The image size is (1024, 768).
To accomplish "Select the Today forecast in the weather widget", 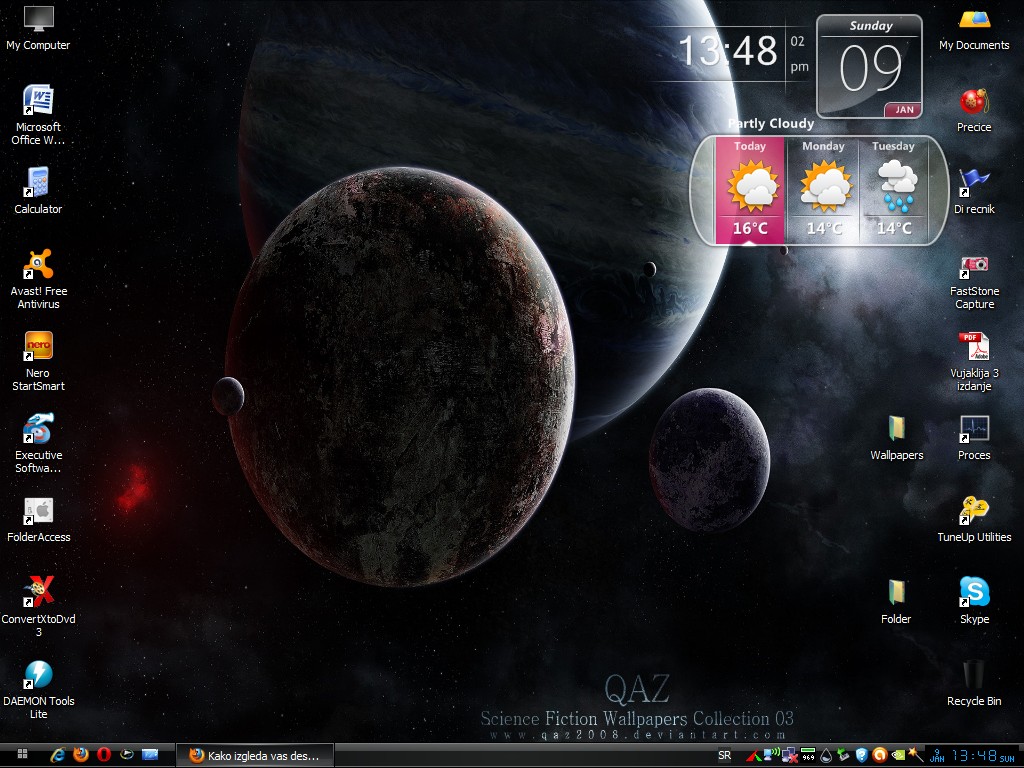I will click(750, 190).
